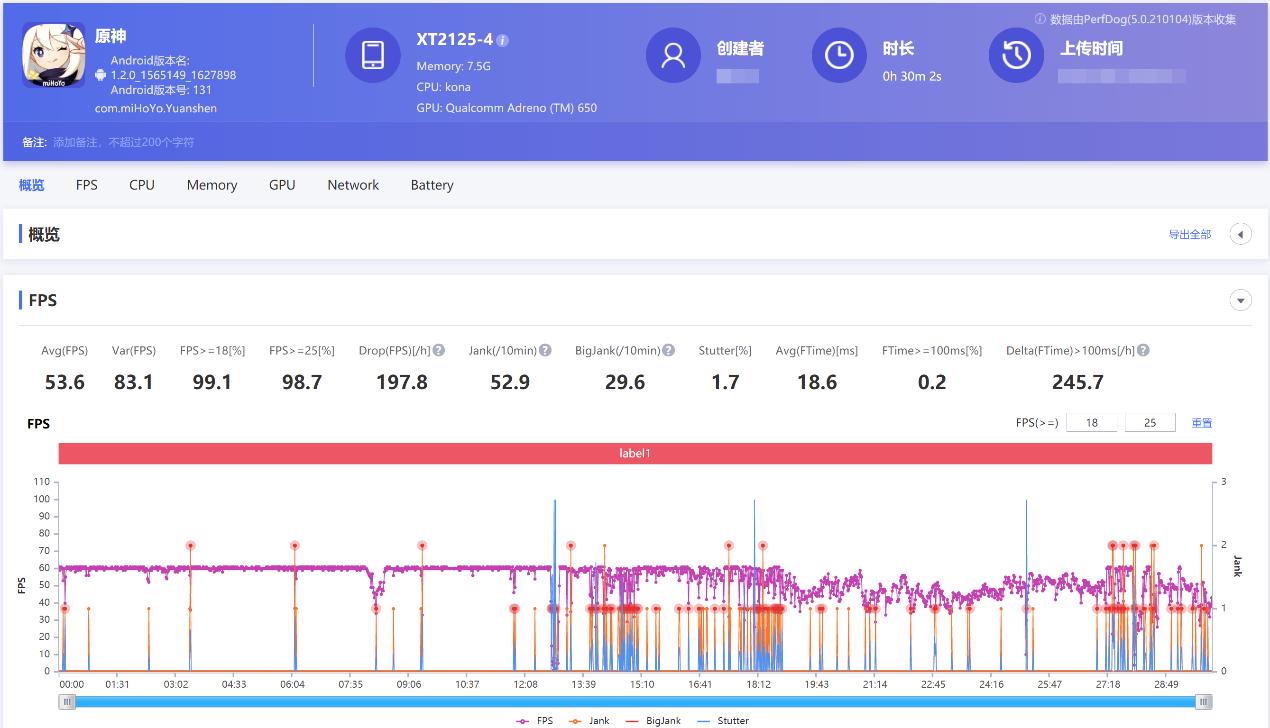
Task: Collapse the FPS section with its chevron
Action: point(1240,300)
